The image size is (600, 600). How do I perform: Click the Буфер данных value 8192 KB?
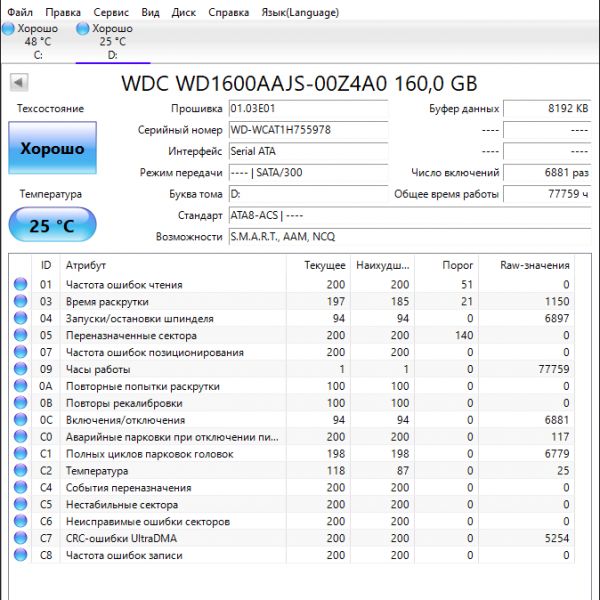[547, 108]
